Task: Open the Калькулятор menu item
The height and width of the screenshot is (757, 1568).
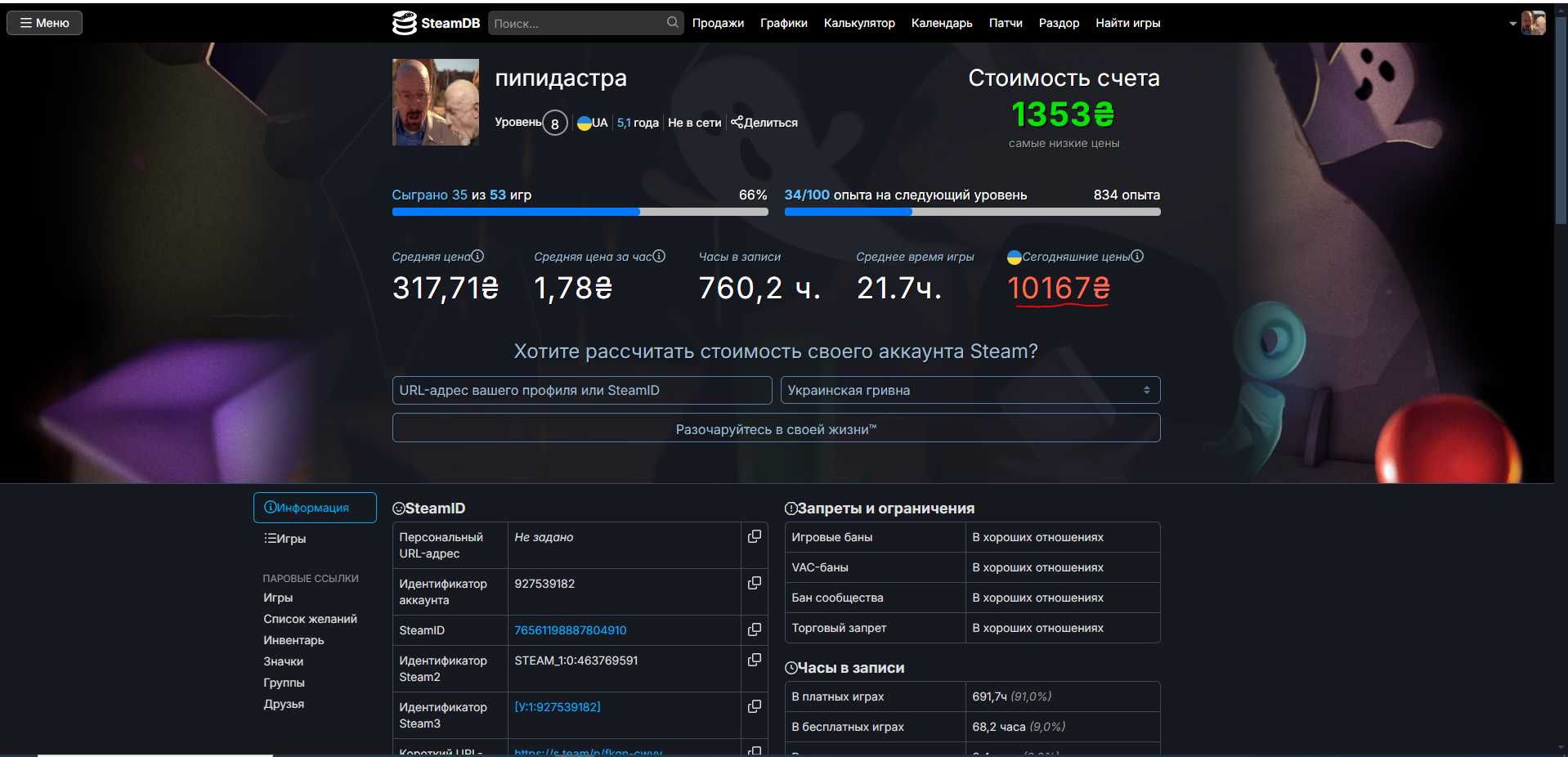Action: click(x=859, y=23)
